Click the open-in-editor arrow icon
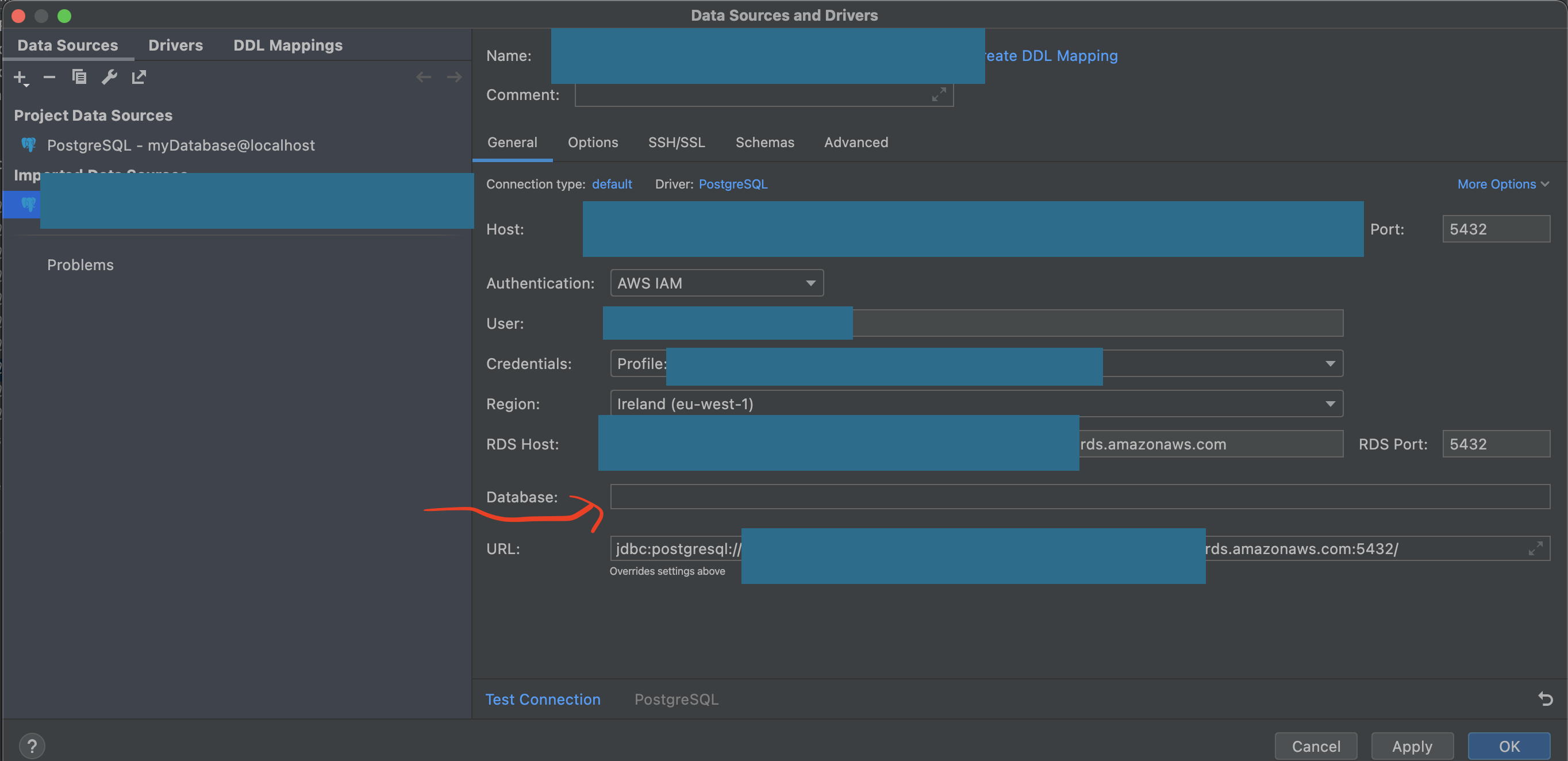1568x761 pixels. 139,78
